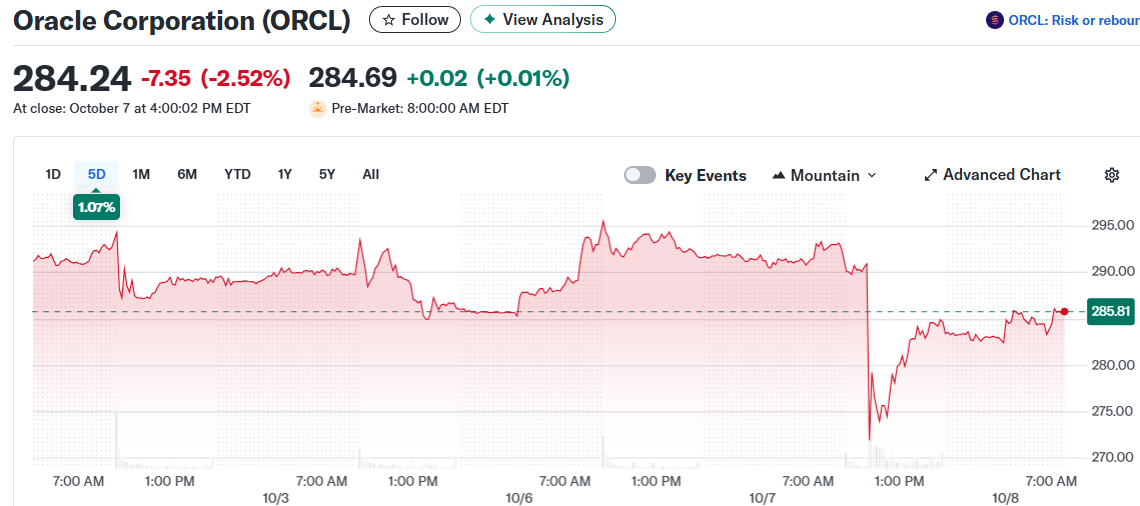The width and height of the screenshot is (1140, 506).
Task: Switch to the 1M range tab
Action: pos(141,174)
